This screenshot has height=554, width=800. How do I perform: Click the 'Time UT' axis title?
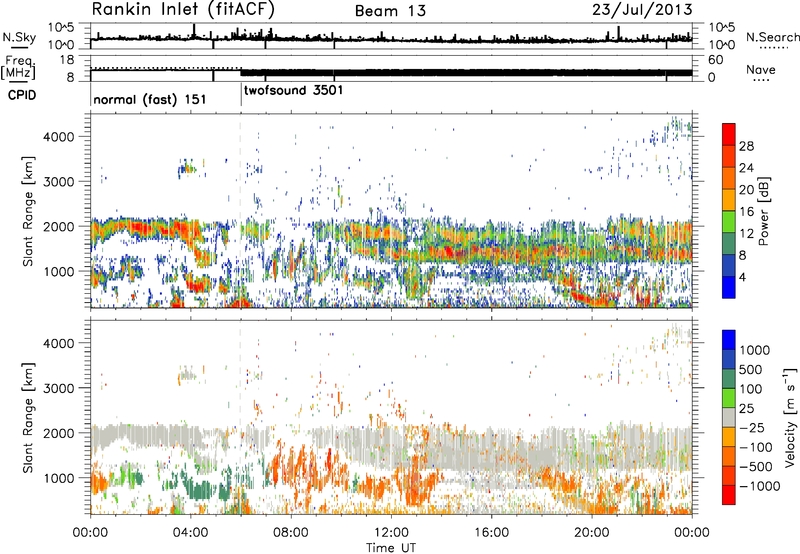coord(391,547)
